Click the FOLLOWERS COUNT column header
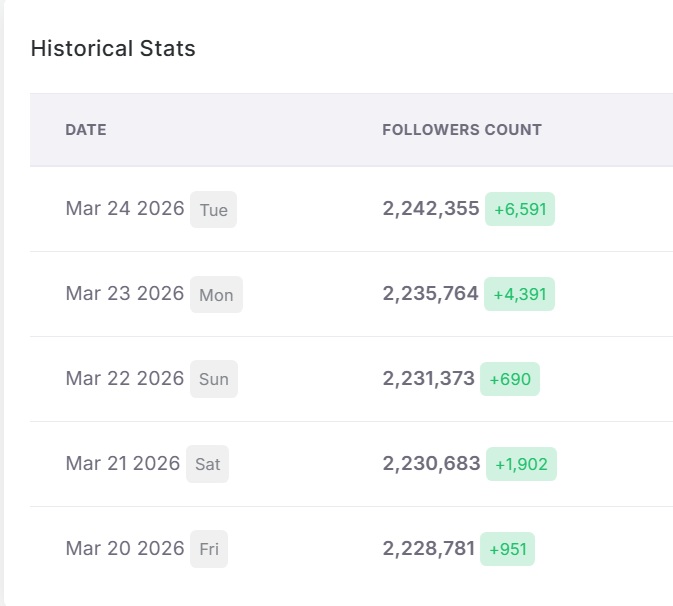 pyautogui.click(x=462, y=130)
